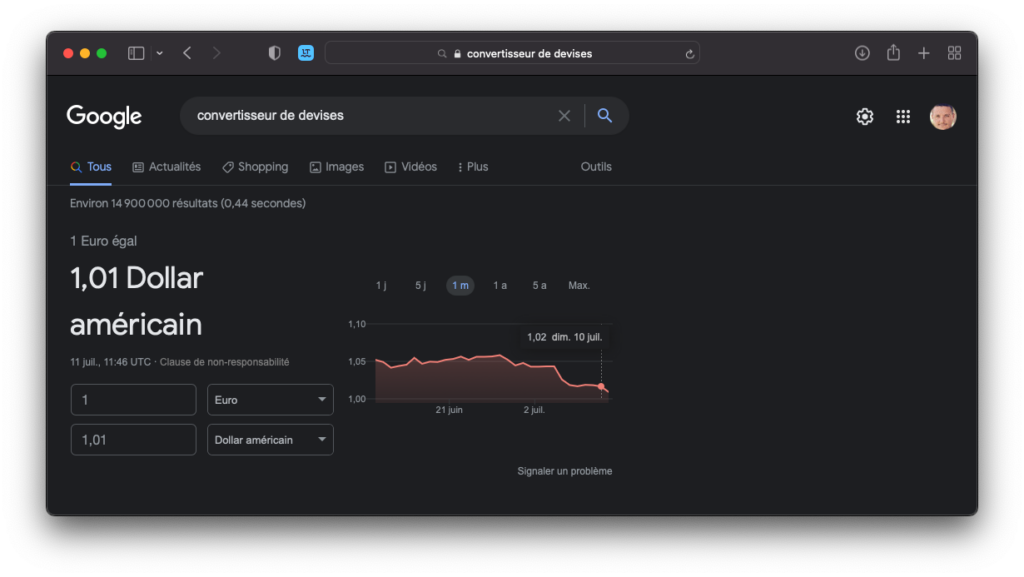Switch to the Vidéos tab
The image size is (1024, 577).
(411, 167)
